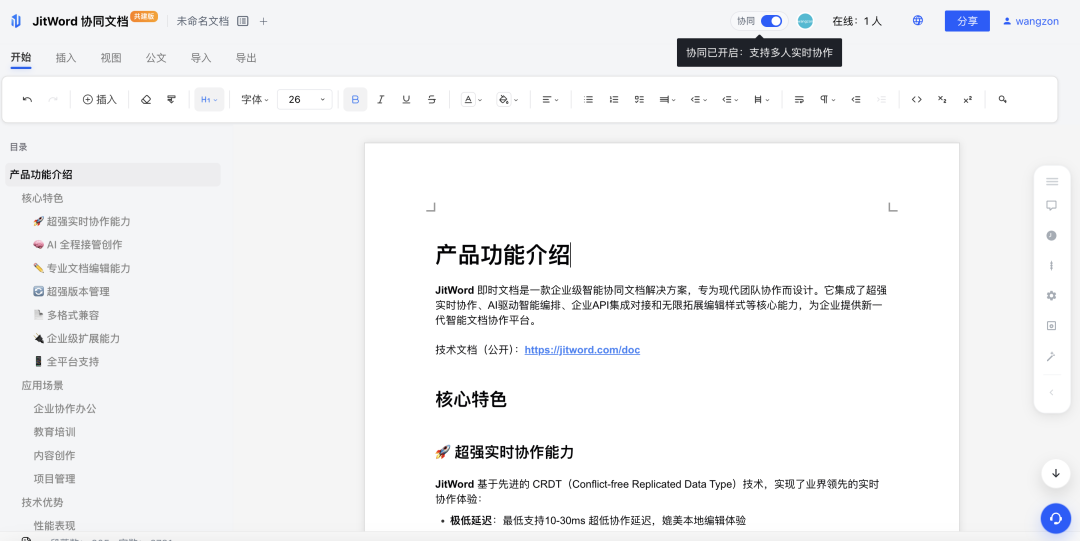Jump to 企业级扩展能力 outline entry
Viewport: 1080px width, 541px height.
(76, 338)
